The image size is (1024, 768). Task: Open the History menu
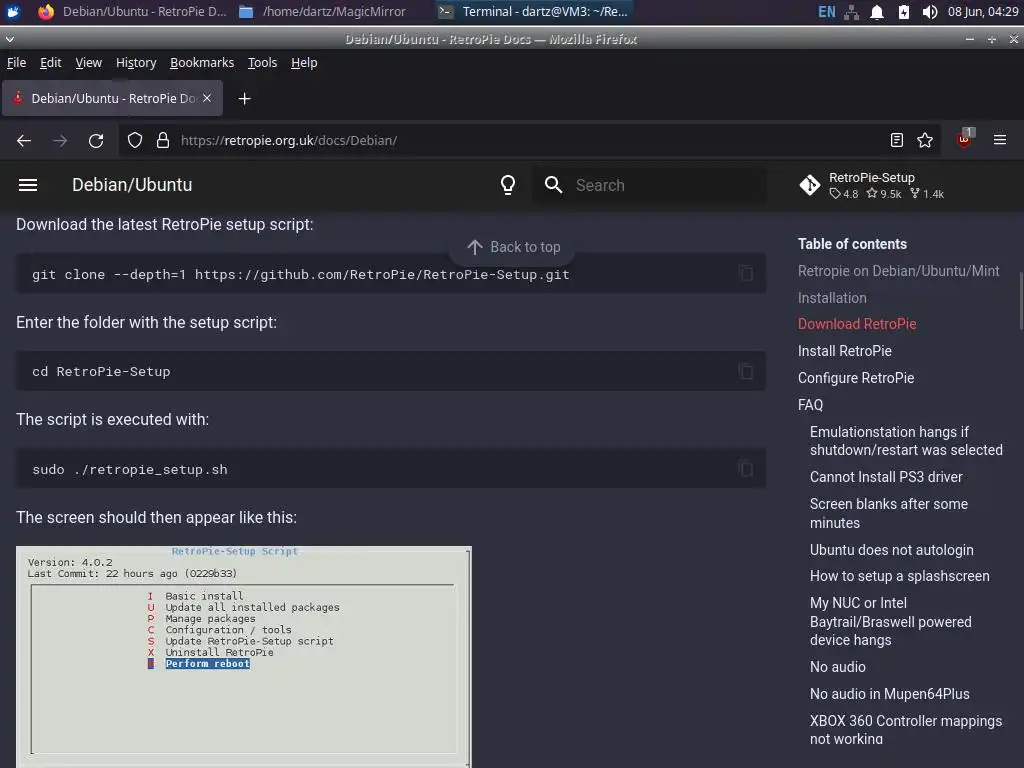pos(136,63)
